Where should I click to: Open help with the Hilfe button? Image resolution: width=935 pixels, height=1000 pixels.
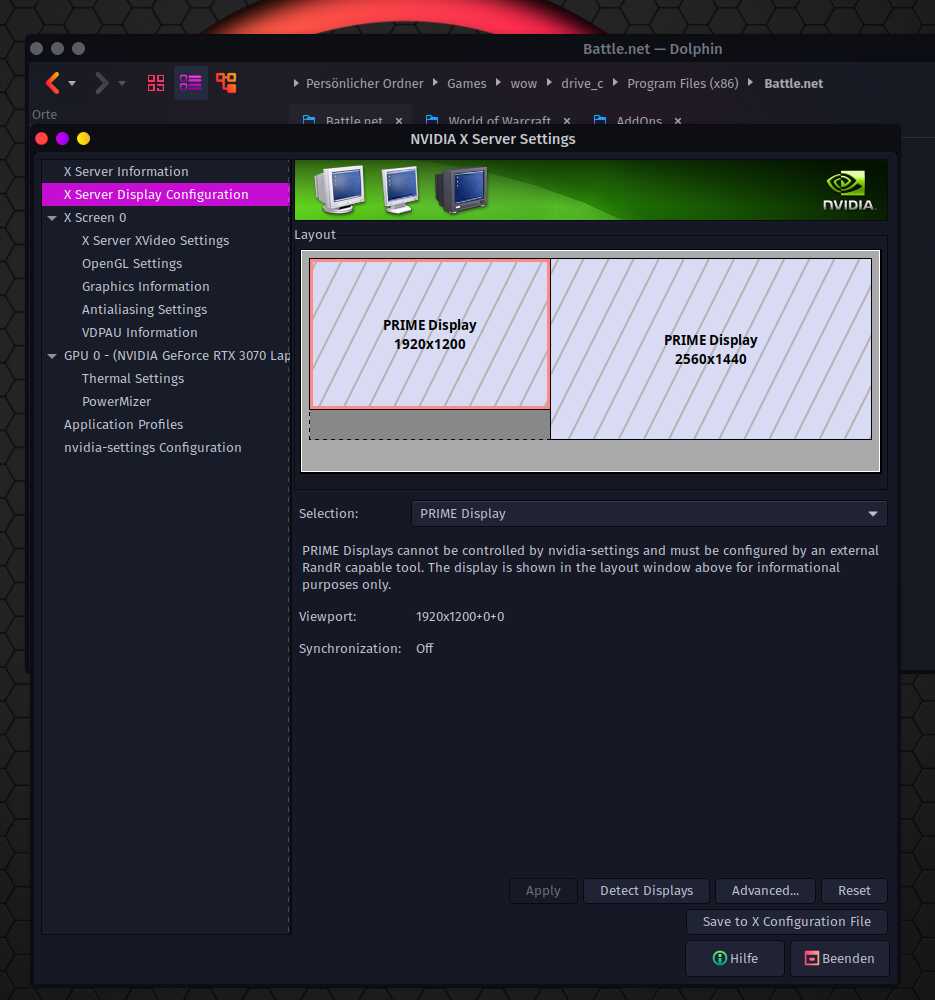click(735, 958)
